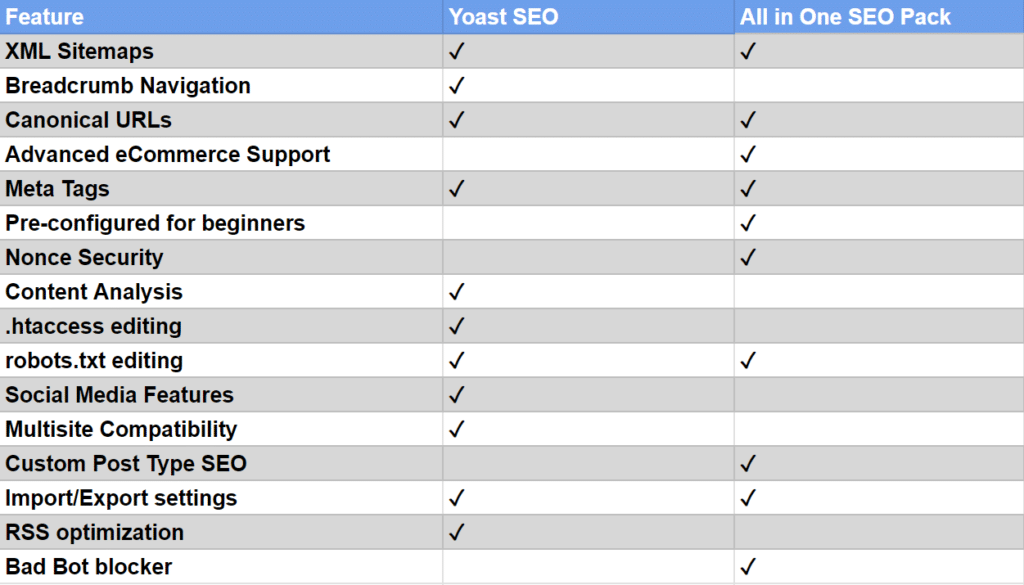1024x585 pixels.
Task: Click All in One checkmark for Nonce Security
Action: 748,257
